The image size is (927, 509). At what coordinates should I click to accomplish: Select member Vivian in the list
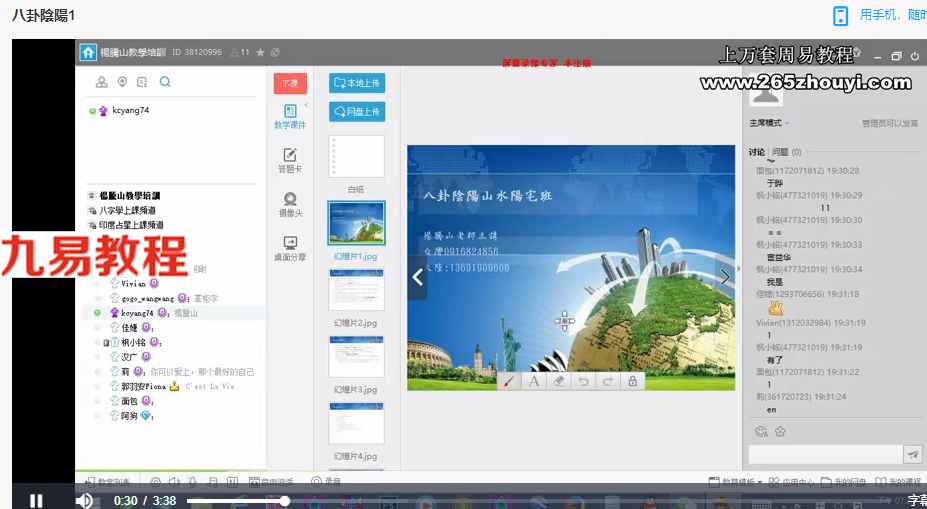coord(134,283)
